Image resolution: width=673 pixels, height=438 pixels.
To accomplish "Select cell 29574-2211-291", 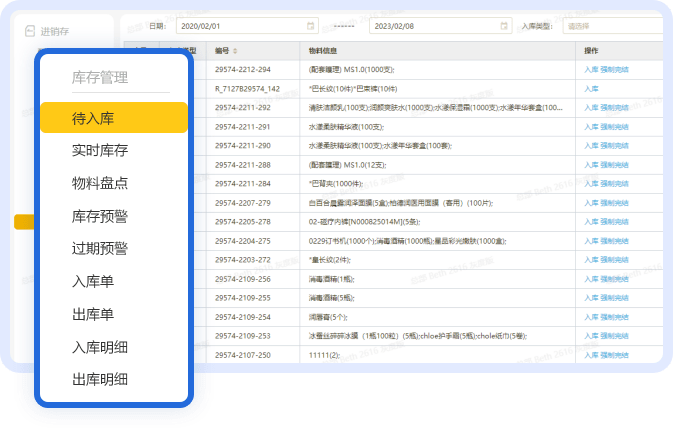I will point(243,127).
